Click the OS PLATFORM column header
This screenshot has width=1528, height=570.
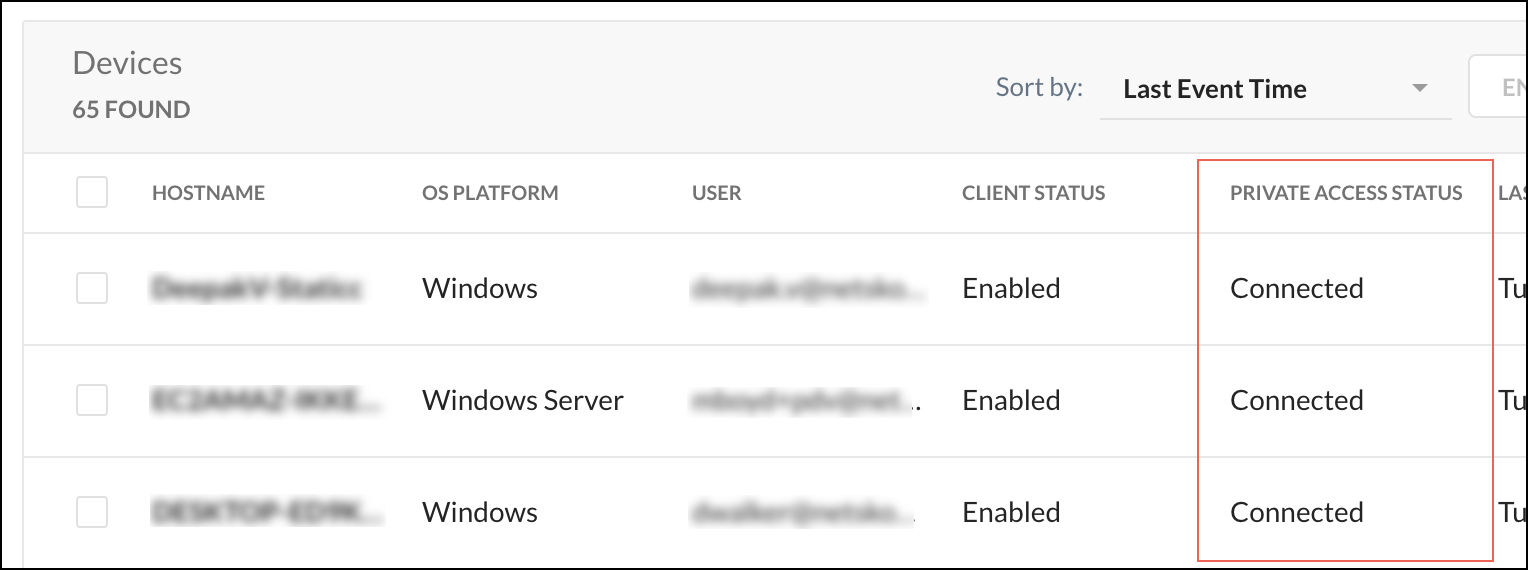click(x=490, y=193)
